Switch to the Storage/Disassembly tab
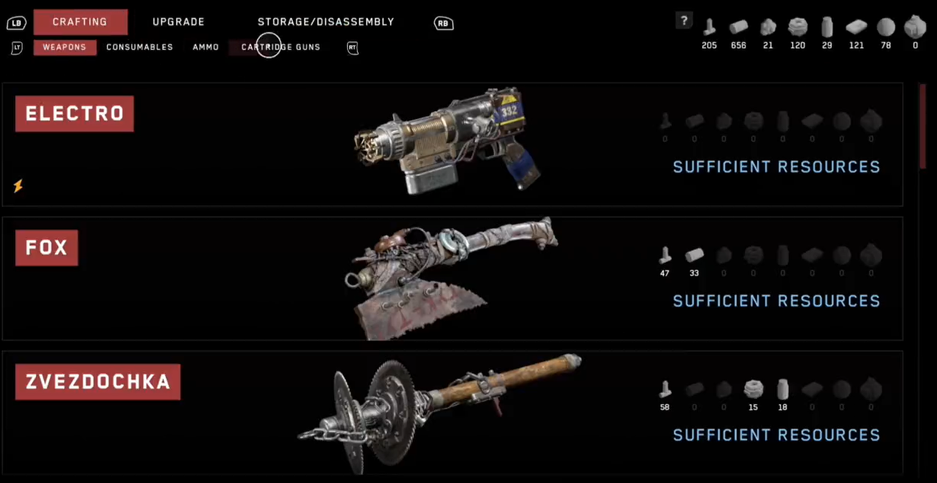The height and width of the screenshot is (483, 937). [x=326, y=22]
